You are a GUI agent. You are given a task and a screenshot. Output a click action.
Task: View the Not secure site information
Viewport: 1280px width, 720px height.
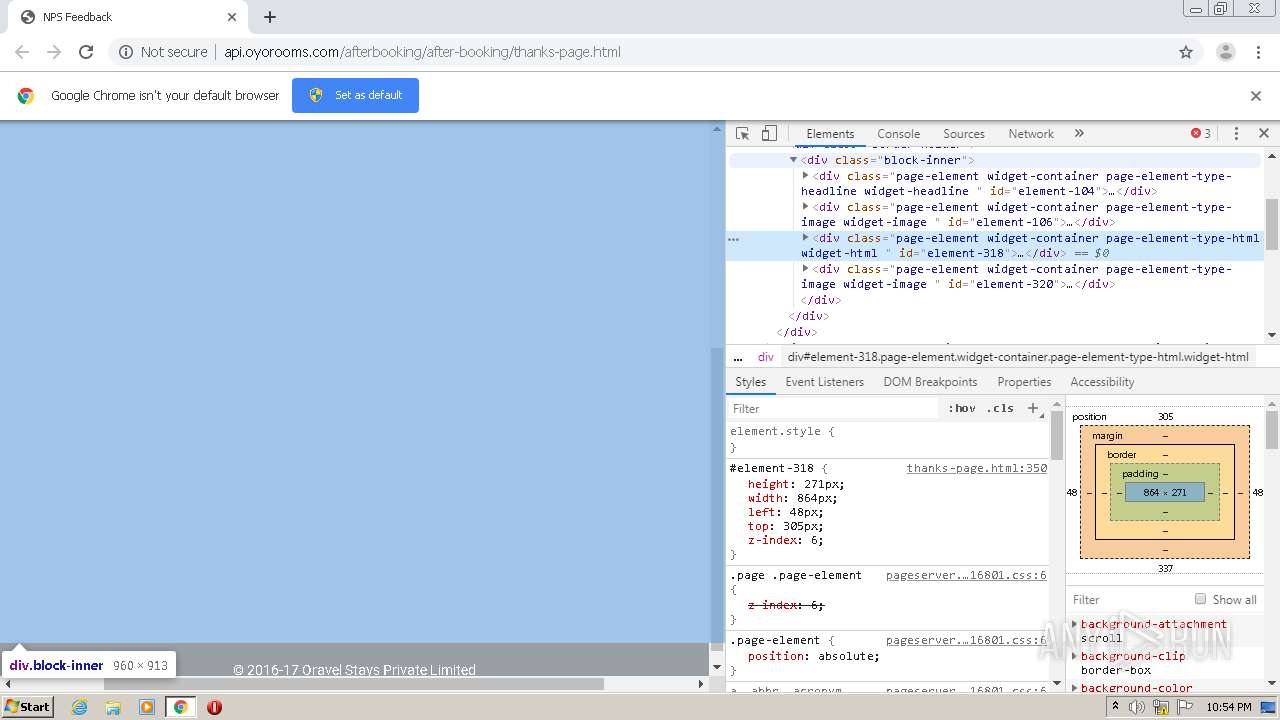(x=163, y=52)
